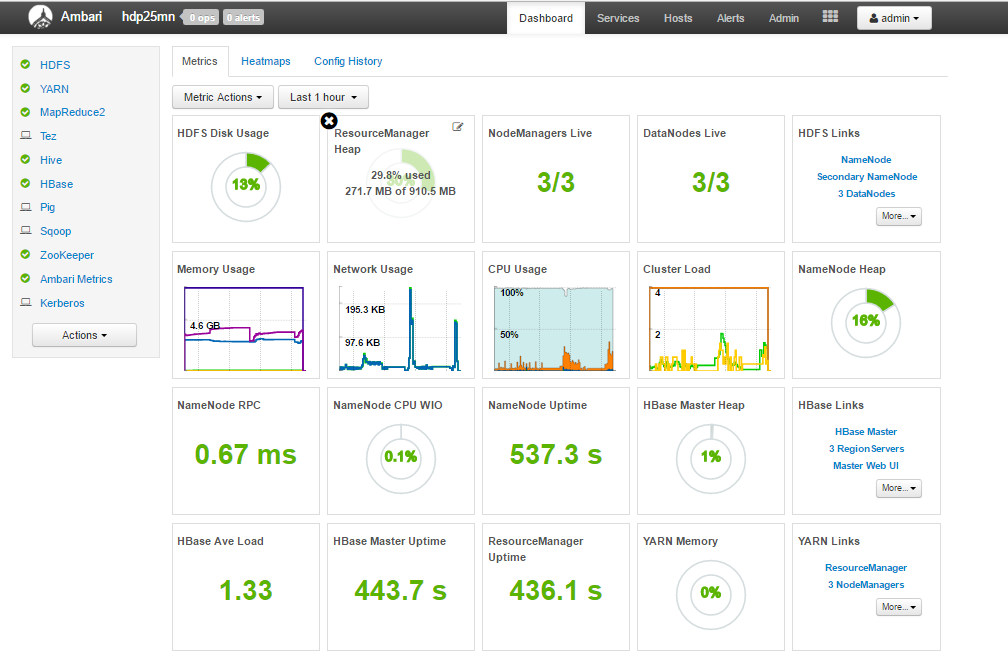
Task: Follow the Secondary NameNode link
Action: tap(867, 177)
